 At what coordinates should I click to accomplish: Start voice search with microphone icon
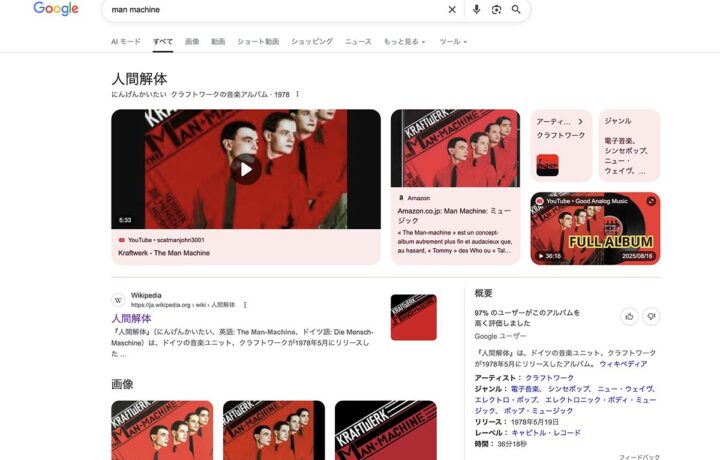pos(476,10)
